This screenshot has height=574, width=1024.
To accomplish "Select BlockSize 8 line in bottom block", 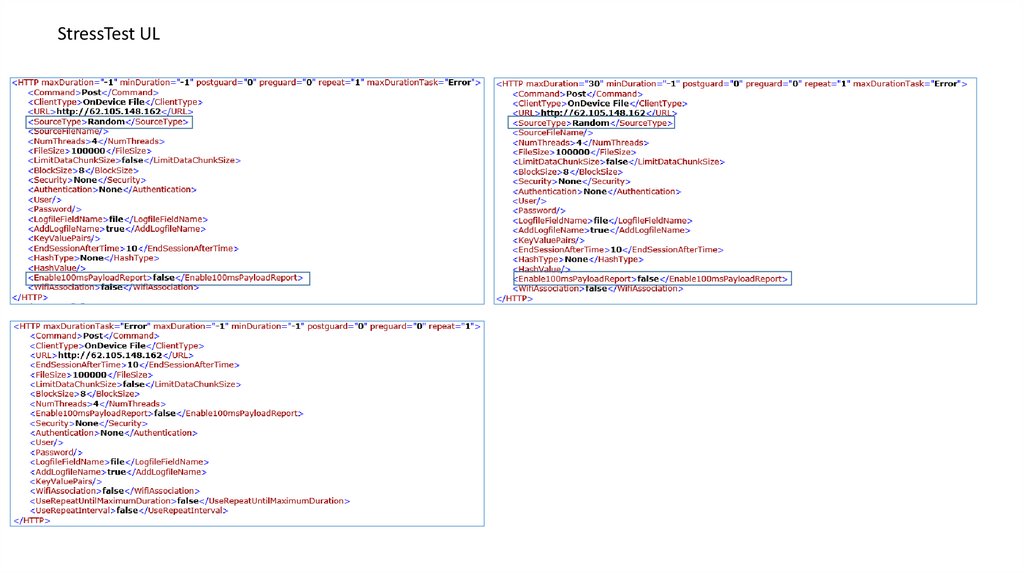I will click(x=85, y=394).
